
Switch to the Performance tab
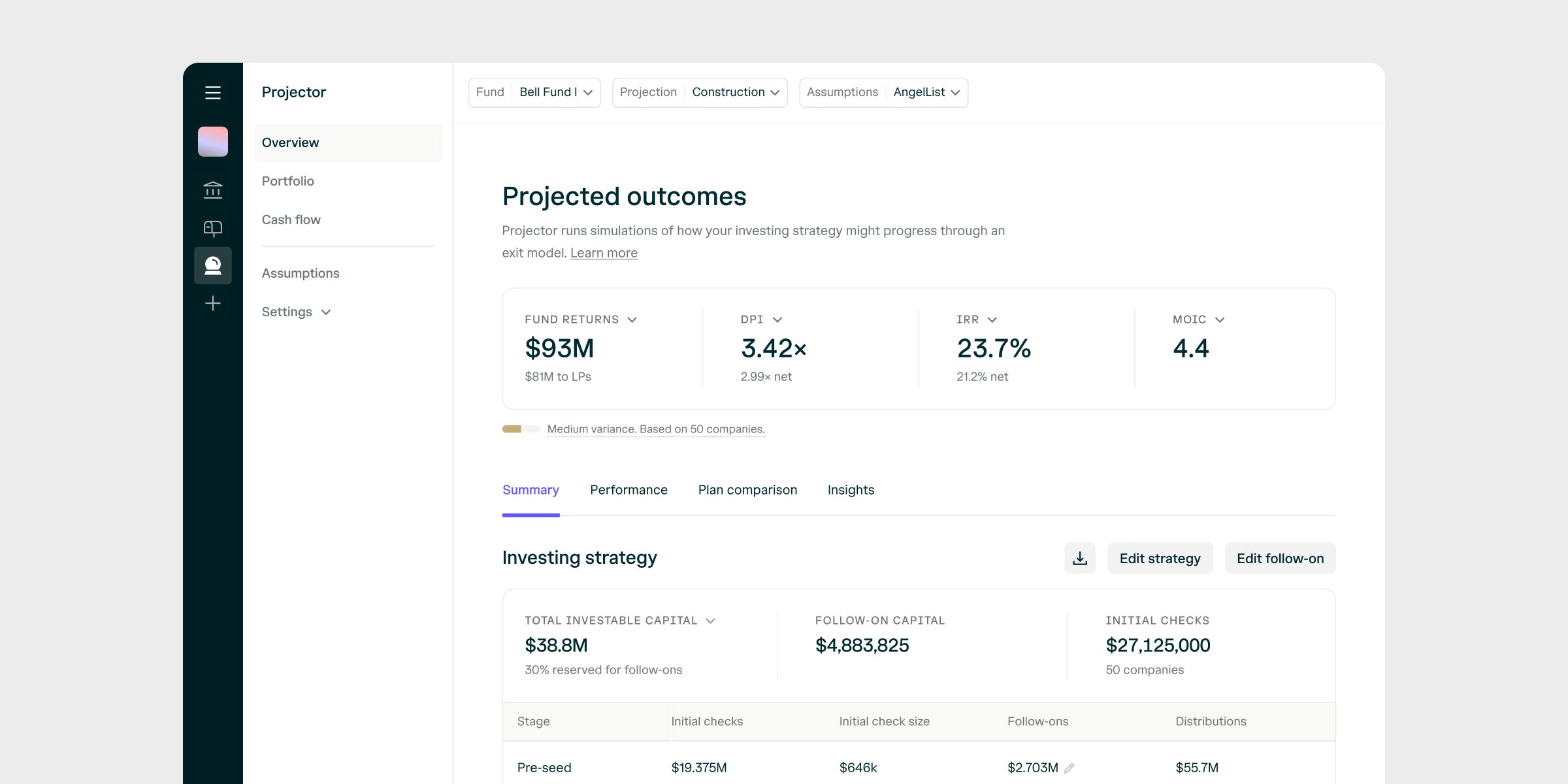629,489
